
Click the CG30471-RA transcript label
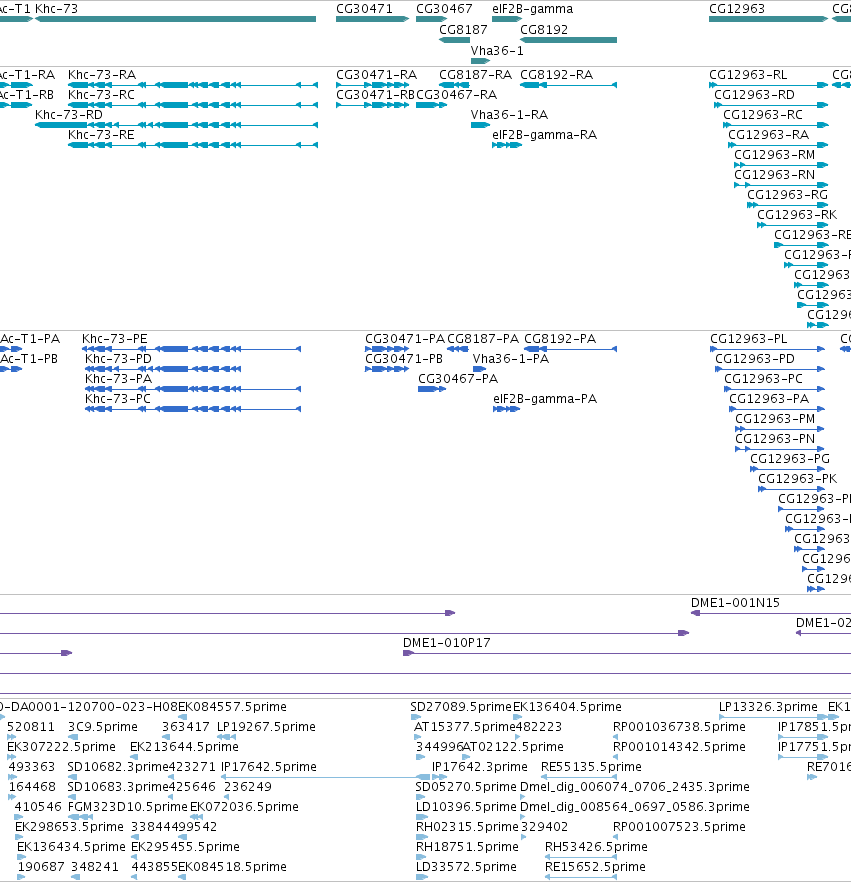(376, 75)
